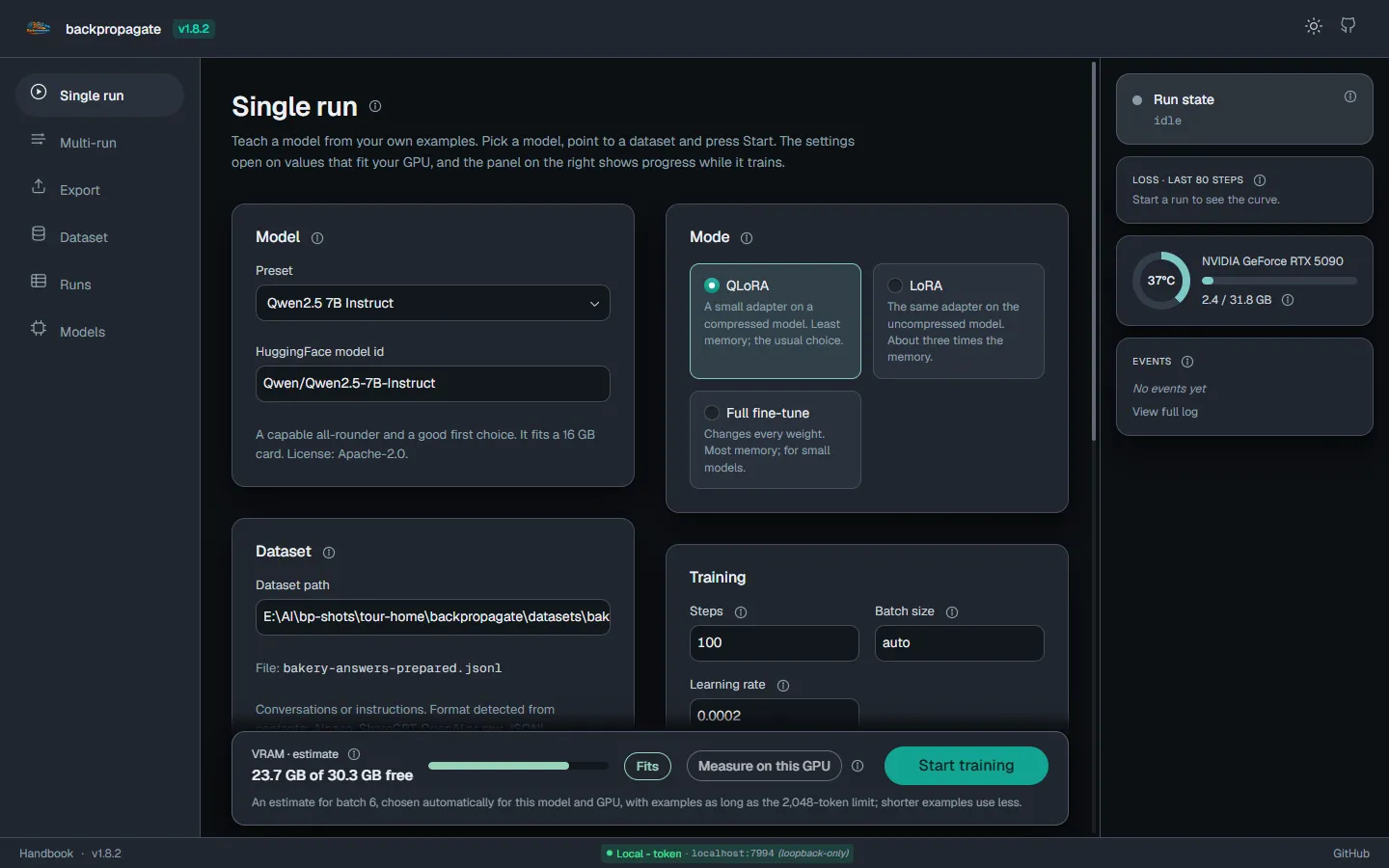Screen dimensions: 1389x868
Task: Select the Full fine-tune mode option
Action: pyautogui.click(x=776, y=440)
